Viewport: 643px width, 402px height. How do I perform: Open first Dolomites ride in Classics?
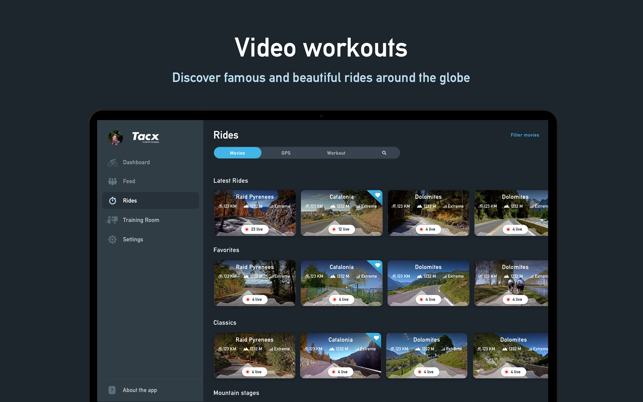click(426, 356)
